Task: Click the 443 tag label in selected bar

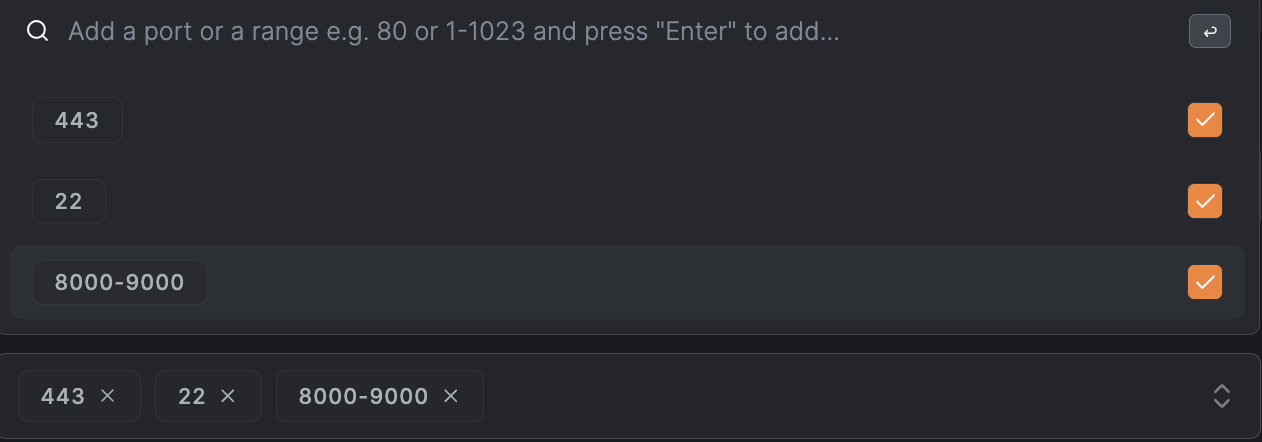Action: click(63, 396)
